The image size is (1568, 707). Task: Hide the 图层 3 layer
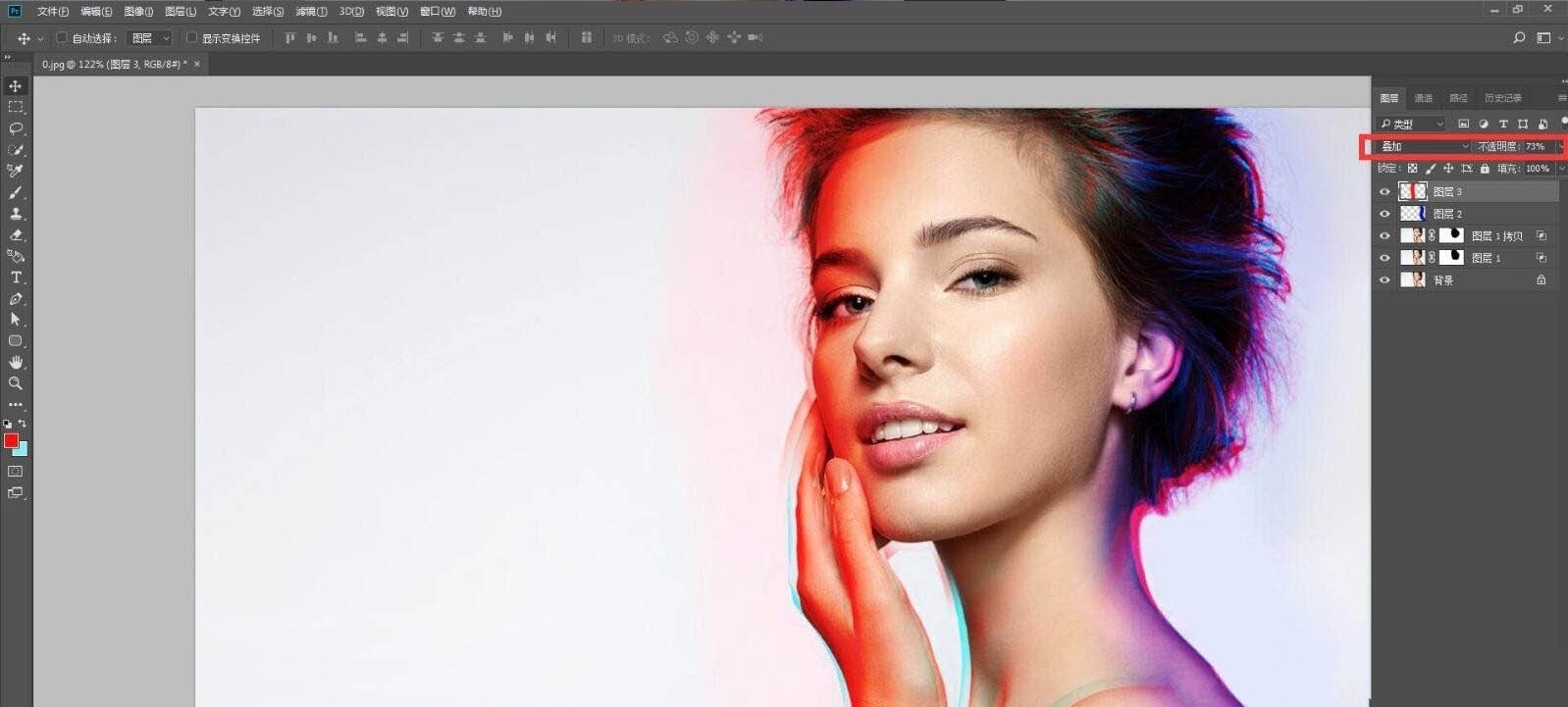pos(1385,192)
